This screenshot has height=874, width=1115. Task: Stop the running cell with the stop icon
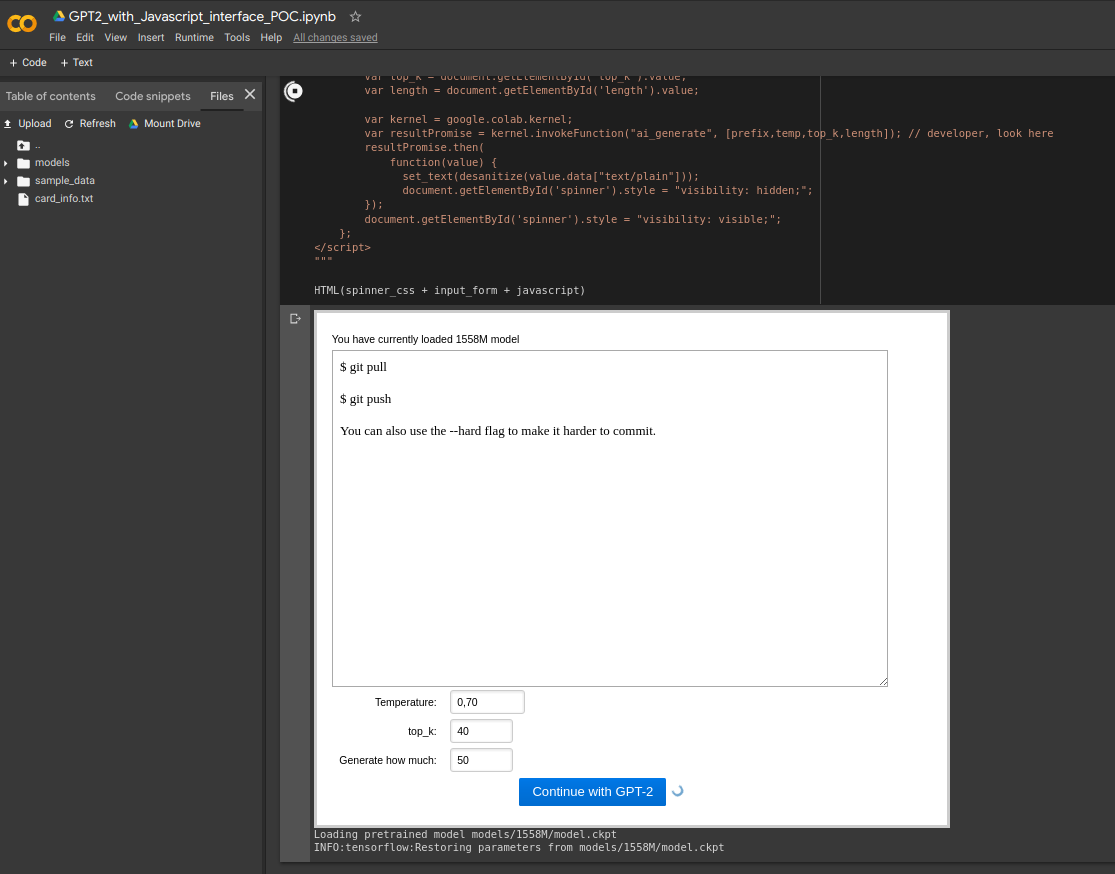(293, 91)
